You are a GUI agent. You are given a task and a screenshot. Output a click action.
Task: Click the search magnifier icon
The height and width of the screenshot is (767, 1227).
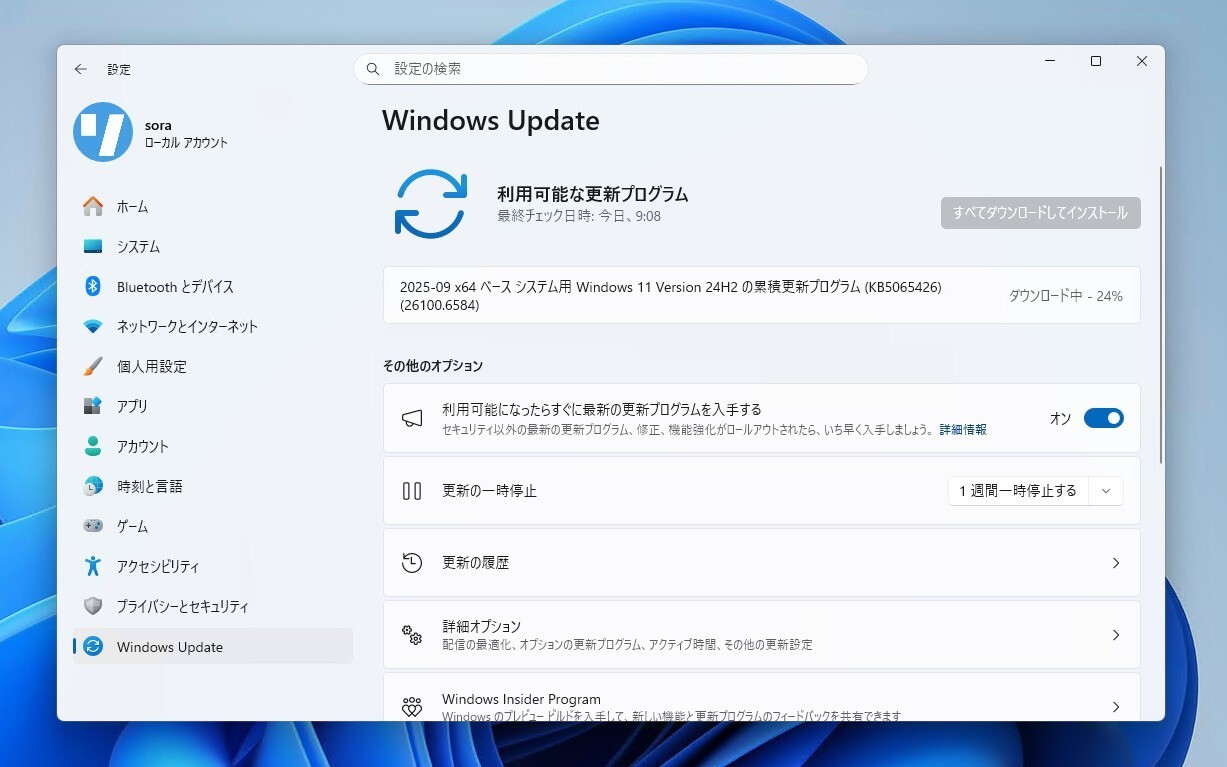pyautogui.click(x=373, y=69)
